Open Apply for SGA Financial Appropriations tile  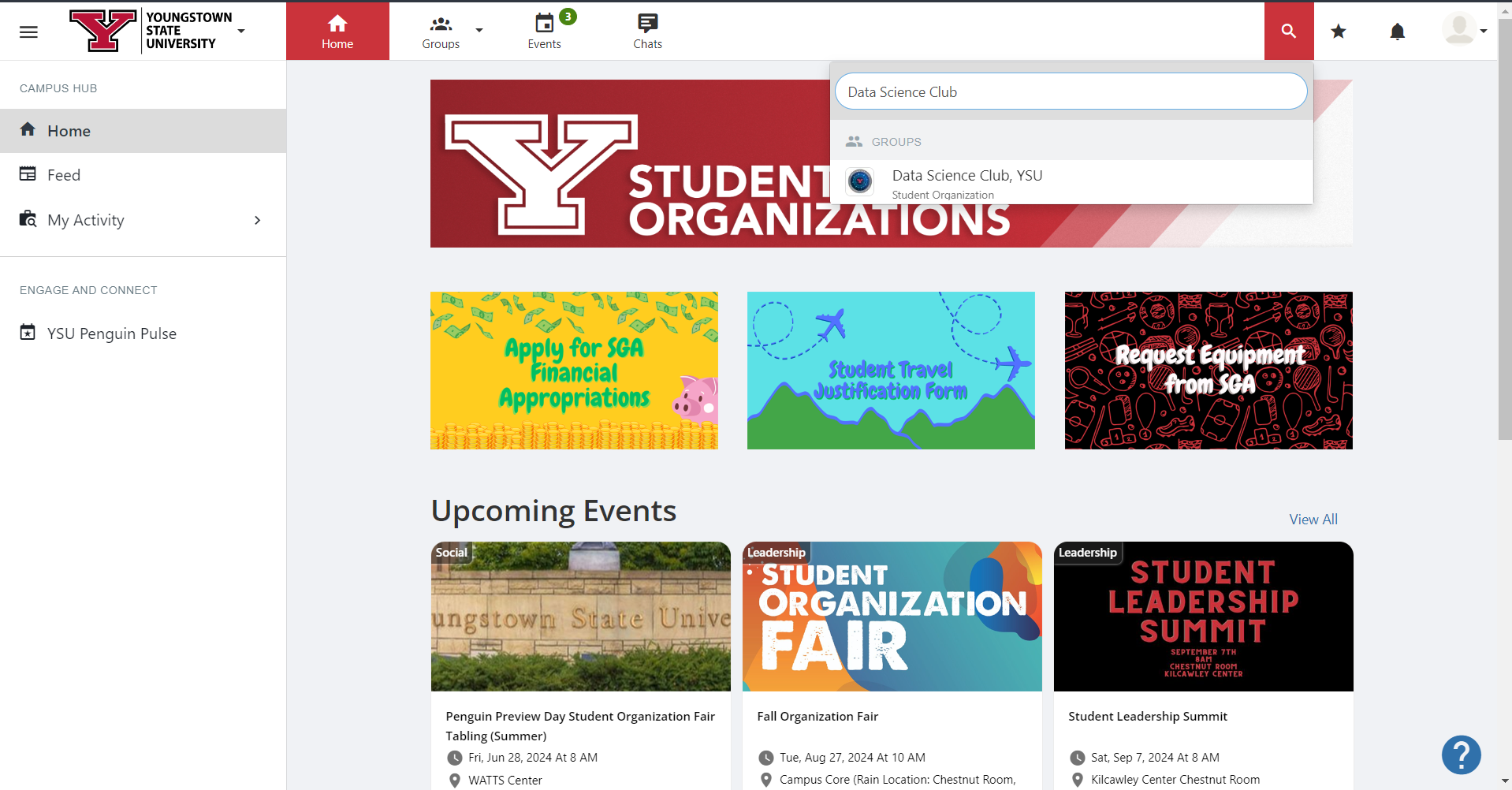click(x=574, y=371)
